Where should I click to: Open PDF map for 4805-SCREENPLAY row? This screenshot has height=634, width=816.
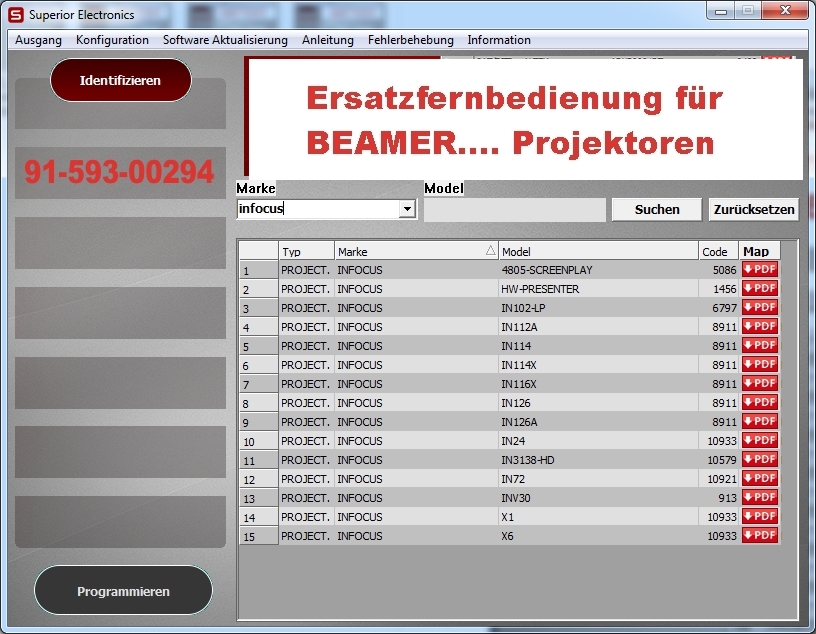(759, 269)
